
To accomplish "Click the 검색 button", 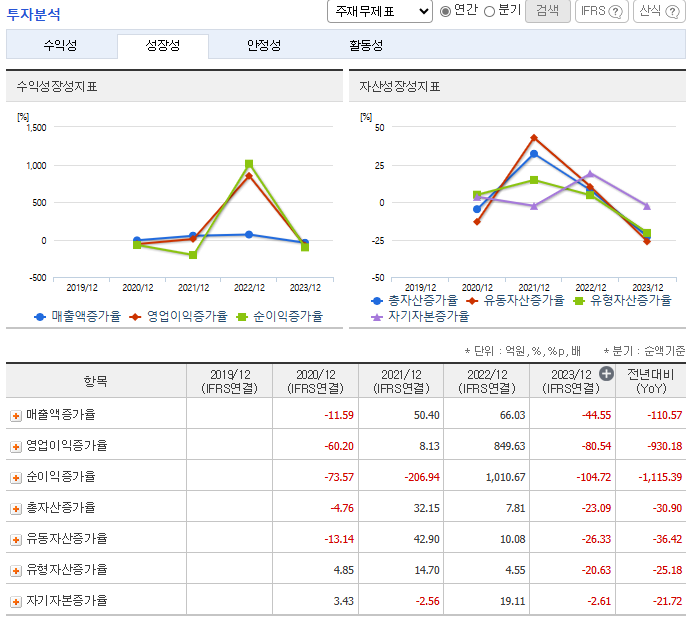I will [548, 10].
